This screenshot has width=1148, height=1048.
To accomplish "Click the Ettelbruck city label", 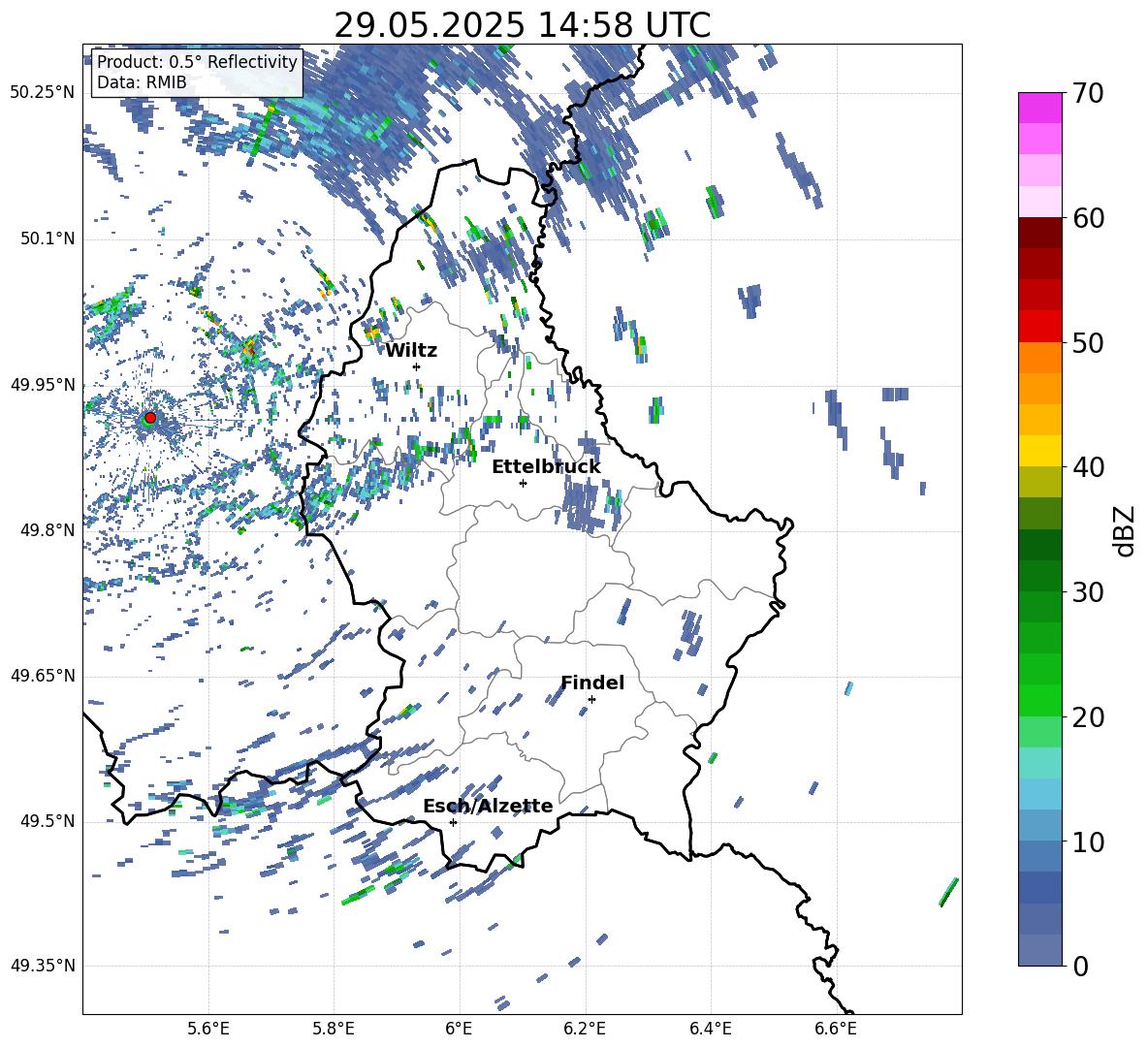I will click(546, 467).
